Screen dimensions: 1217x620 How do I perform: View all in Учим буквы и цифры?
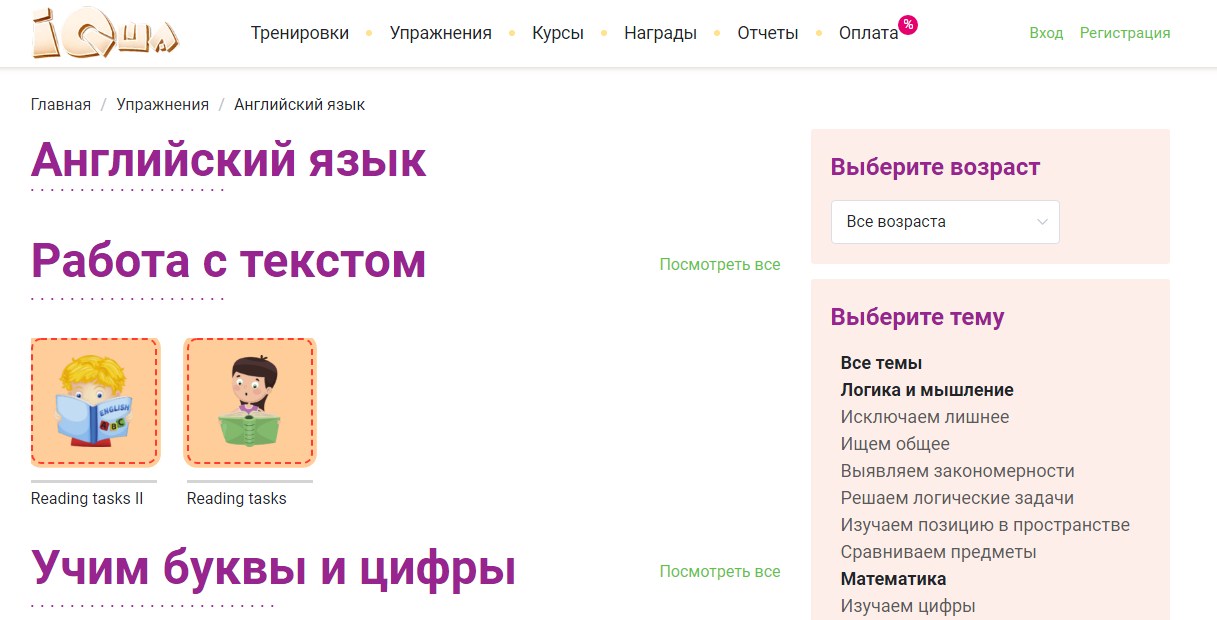(720, 572)
